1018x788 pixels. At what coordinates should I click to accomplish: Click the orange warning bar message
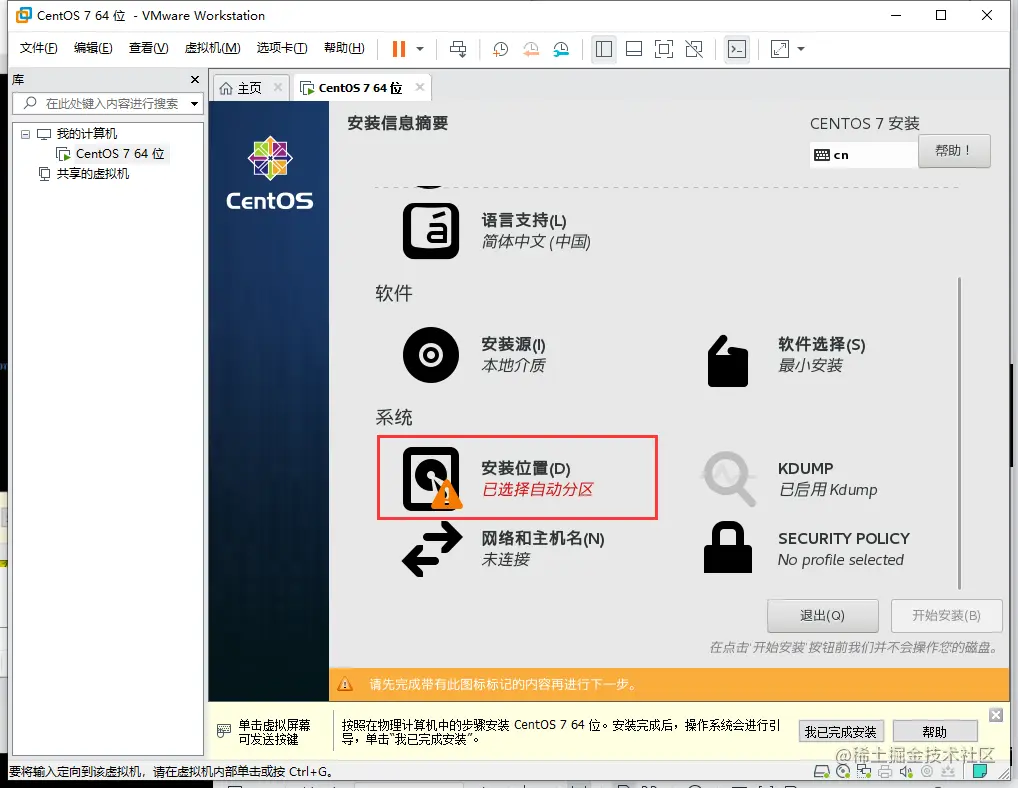[503, 684]
